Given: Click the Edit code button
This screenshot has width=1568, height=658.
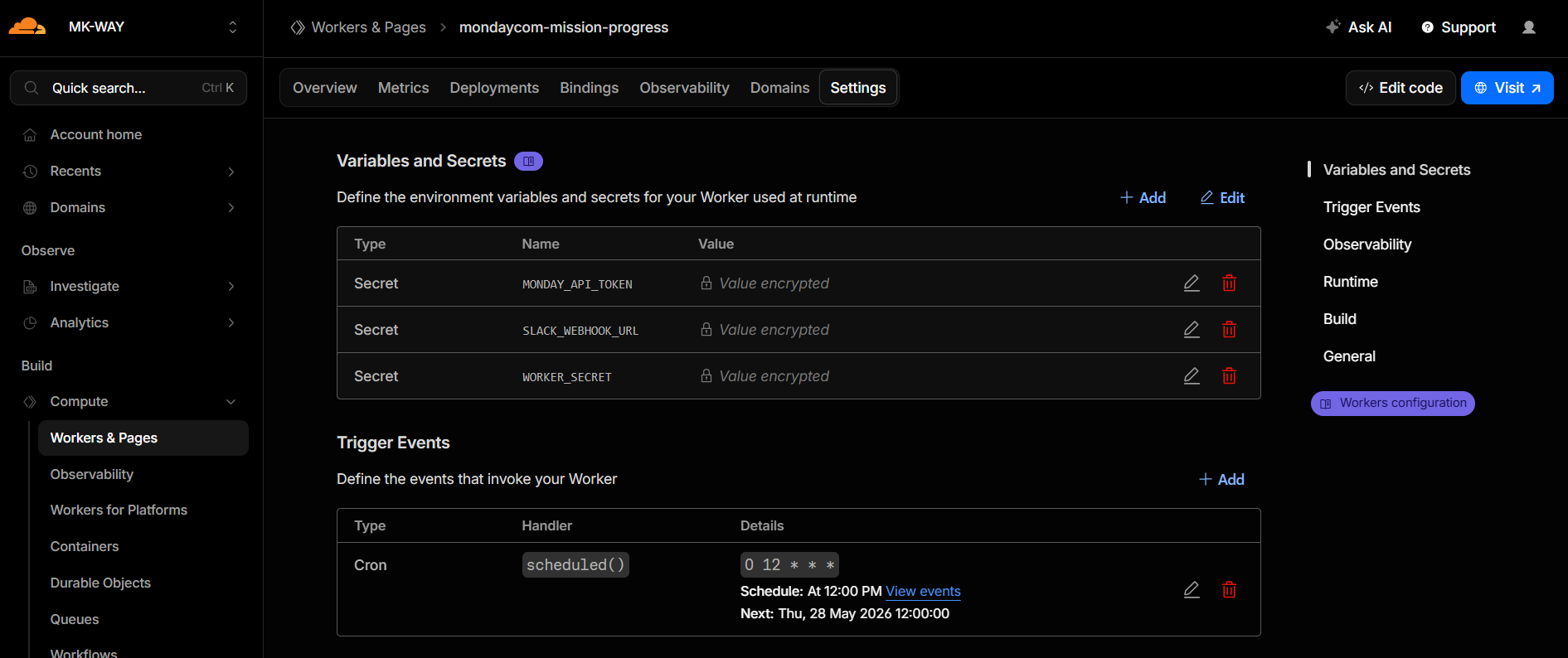Looking at the screenshot, I should [x=1401, y=88].
